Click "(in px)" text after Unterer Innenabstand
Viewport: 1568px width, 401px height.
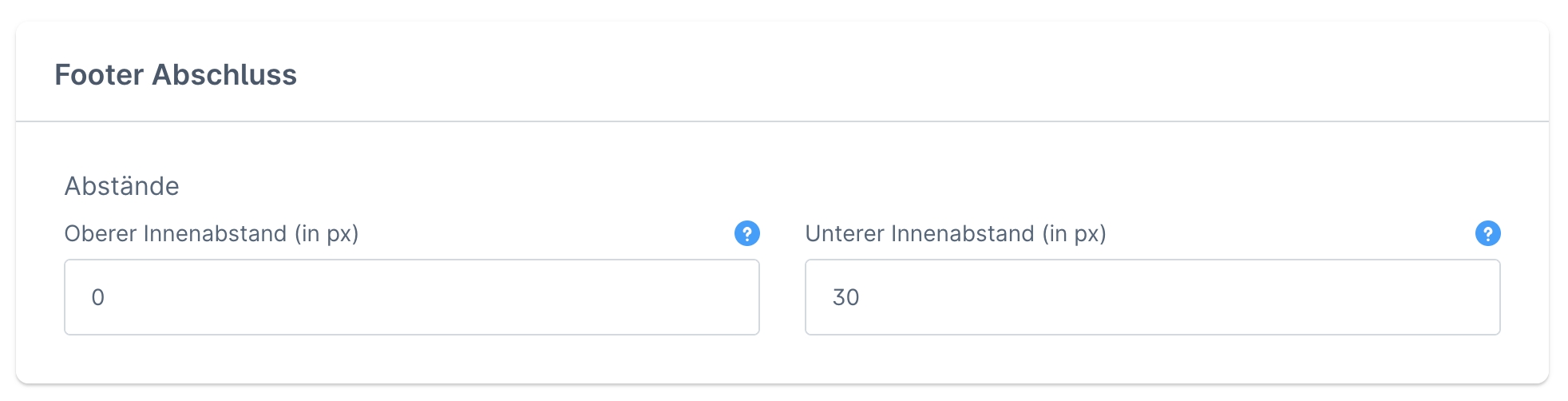1074,234
